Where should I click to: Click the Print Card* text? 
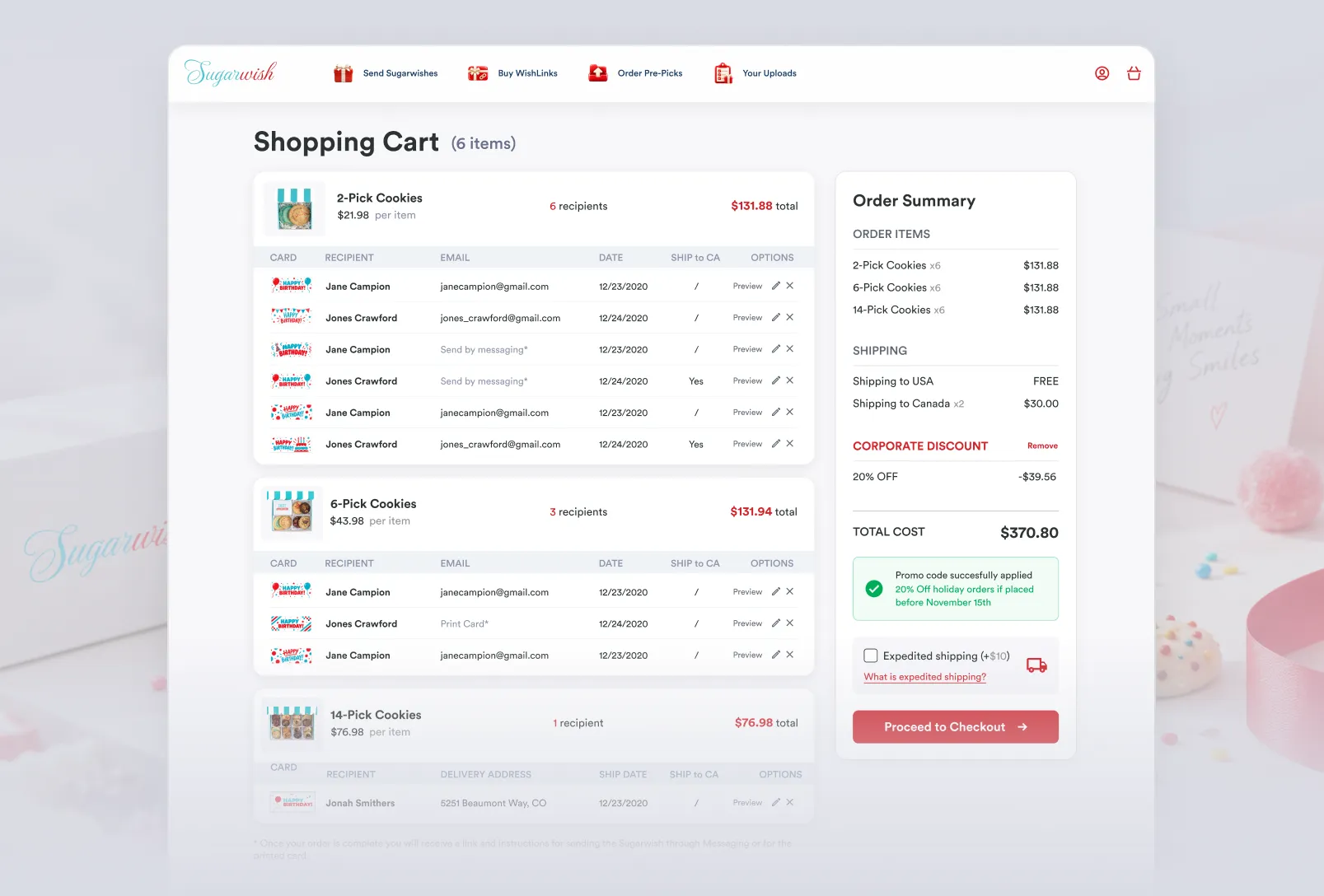[x=465, y=624]
